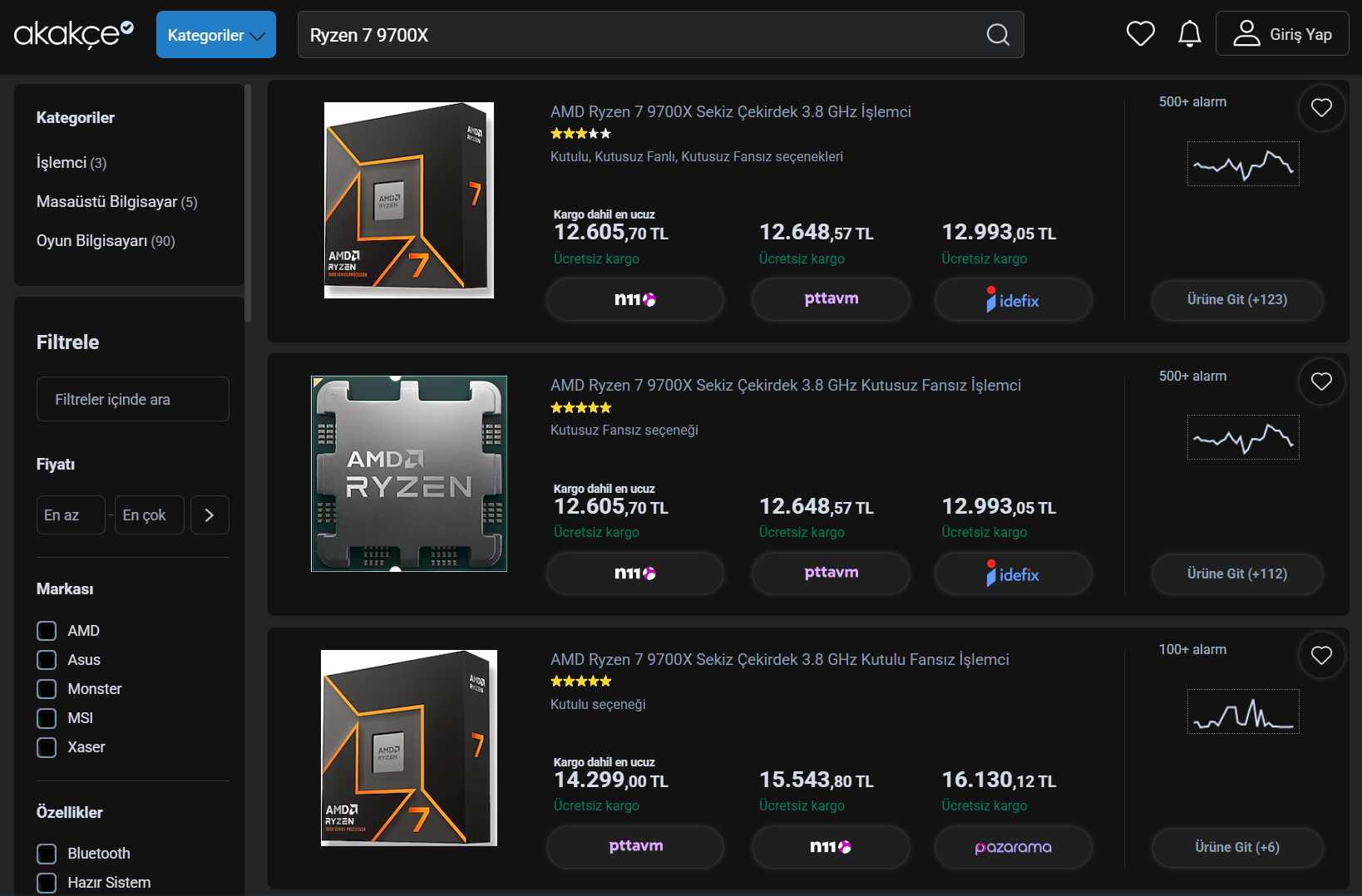Click the Filtreler içinde ara field
This screenshot has width=1362, height=896.
pyautogui.click(x=133, y=400)
